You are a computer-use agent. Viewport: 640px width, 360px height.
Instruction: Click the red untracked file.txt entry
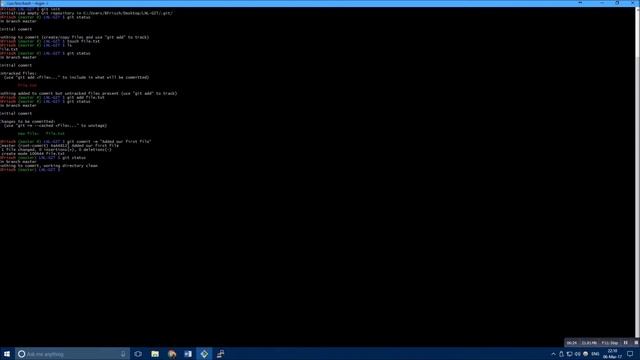click(x=27, y=85)
